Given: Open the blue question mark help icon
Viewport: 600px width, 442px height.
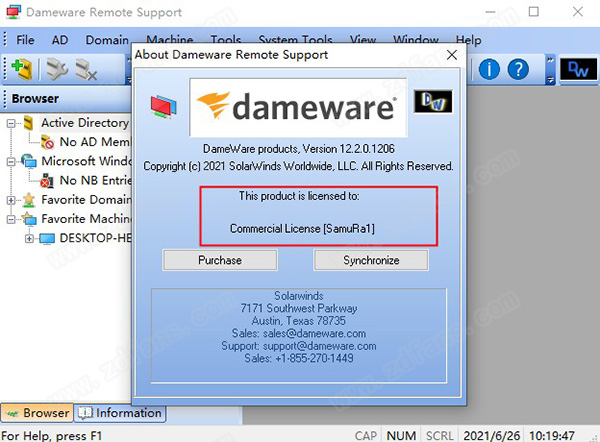Looking at the screenshot, I should tap(518, 69).
